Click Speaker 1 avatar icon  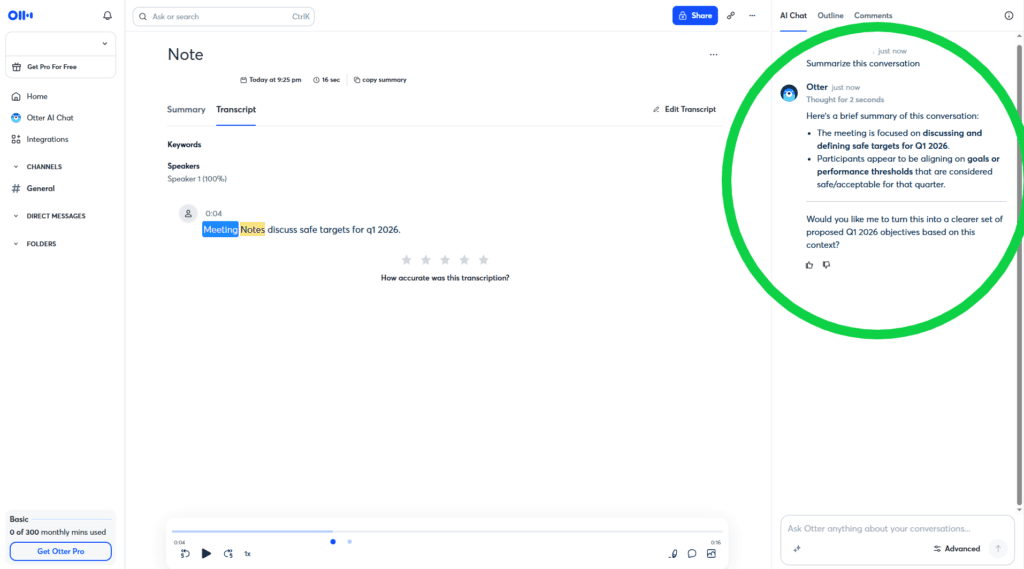point(188,214)
